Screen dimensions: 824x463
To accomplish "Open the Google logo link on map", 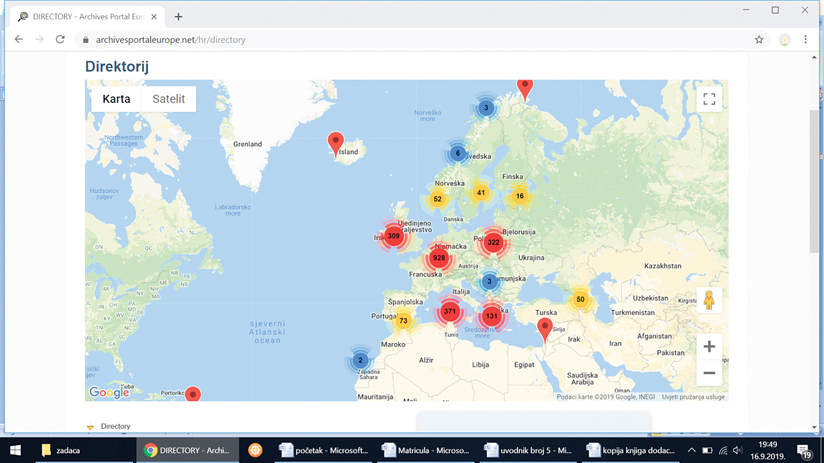I will tap(109, 392).
